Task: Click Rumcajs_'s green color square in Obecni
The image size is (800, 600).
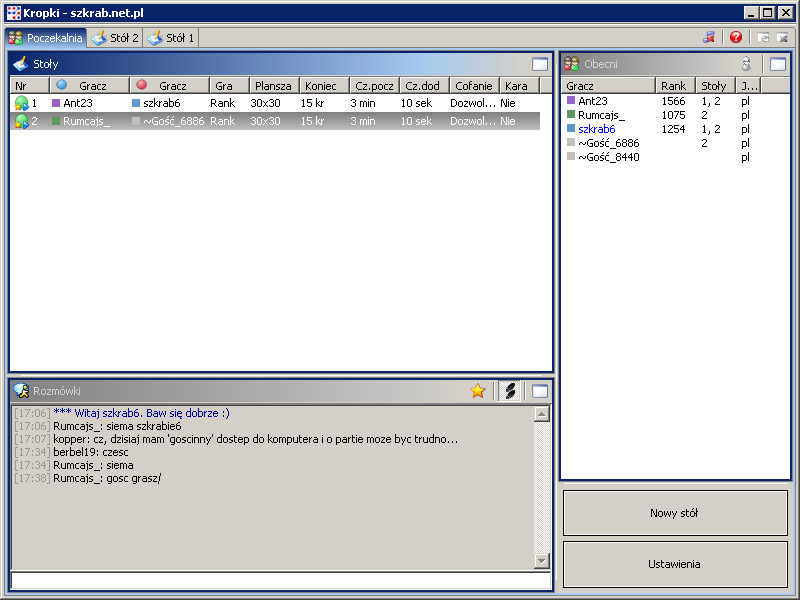Action: pyautogui.click(x=571, y=114)
